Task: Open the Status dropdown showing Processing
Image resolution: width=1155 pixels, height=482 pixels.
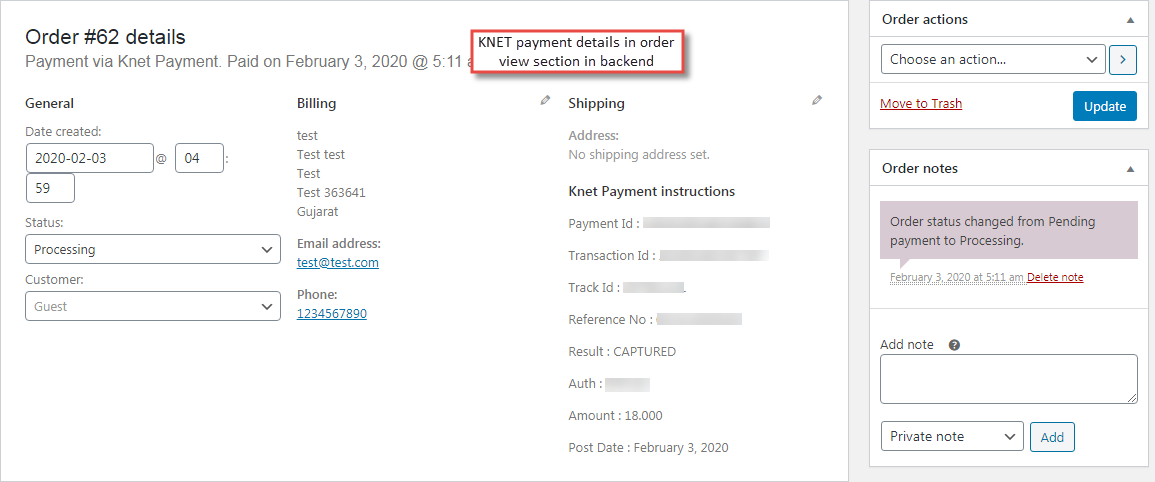Action: tap(153, 249)
